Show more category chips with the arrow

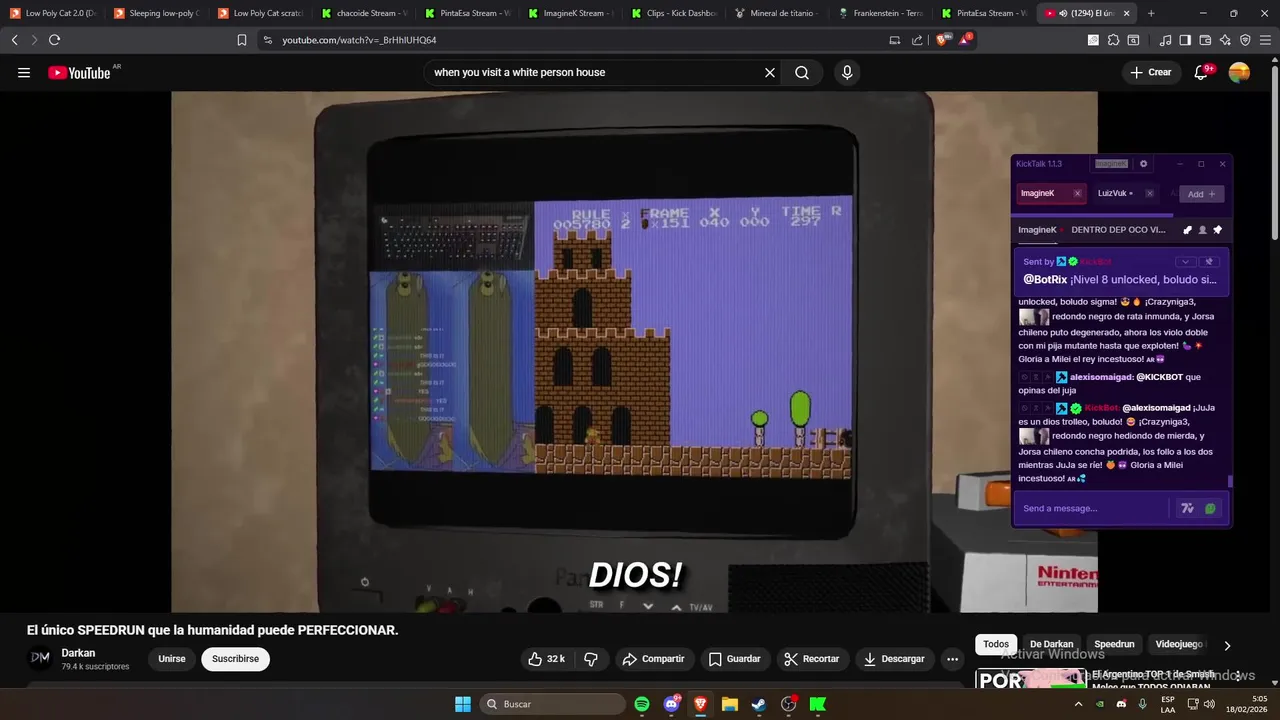click(1227, 645)
